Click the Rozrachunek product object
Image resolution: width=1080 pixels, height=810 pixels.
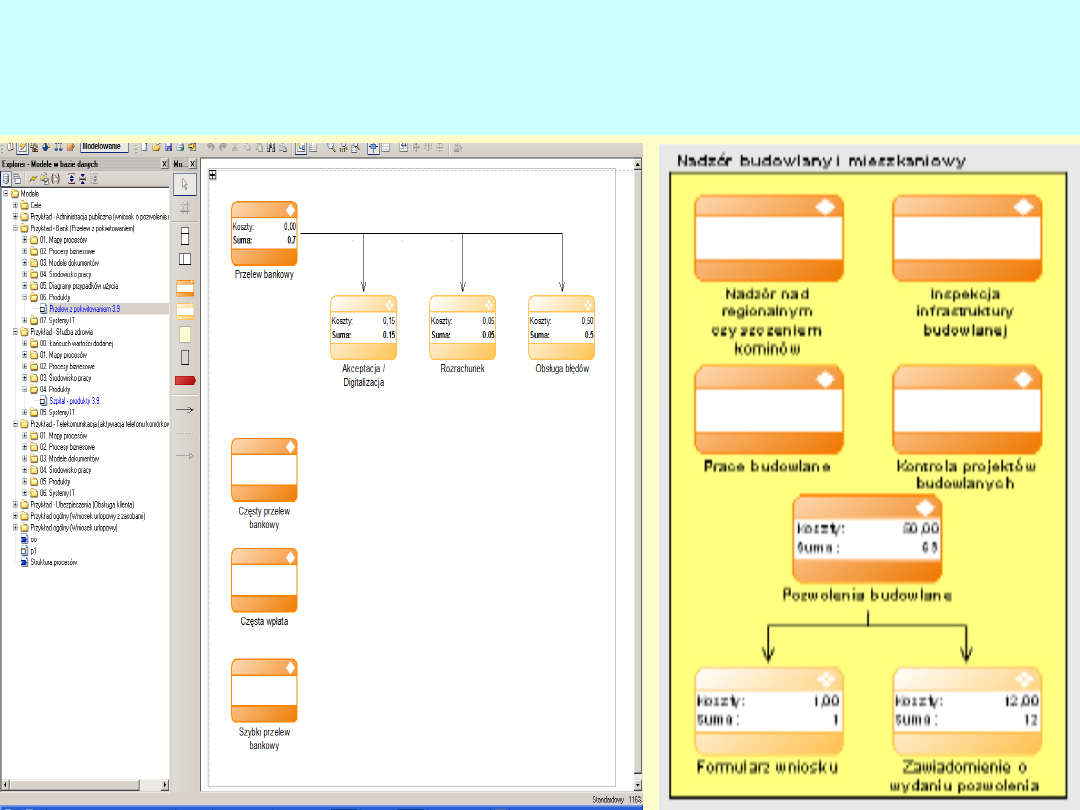click(462, 327)
